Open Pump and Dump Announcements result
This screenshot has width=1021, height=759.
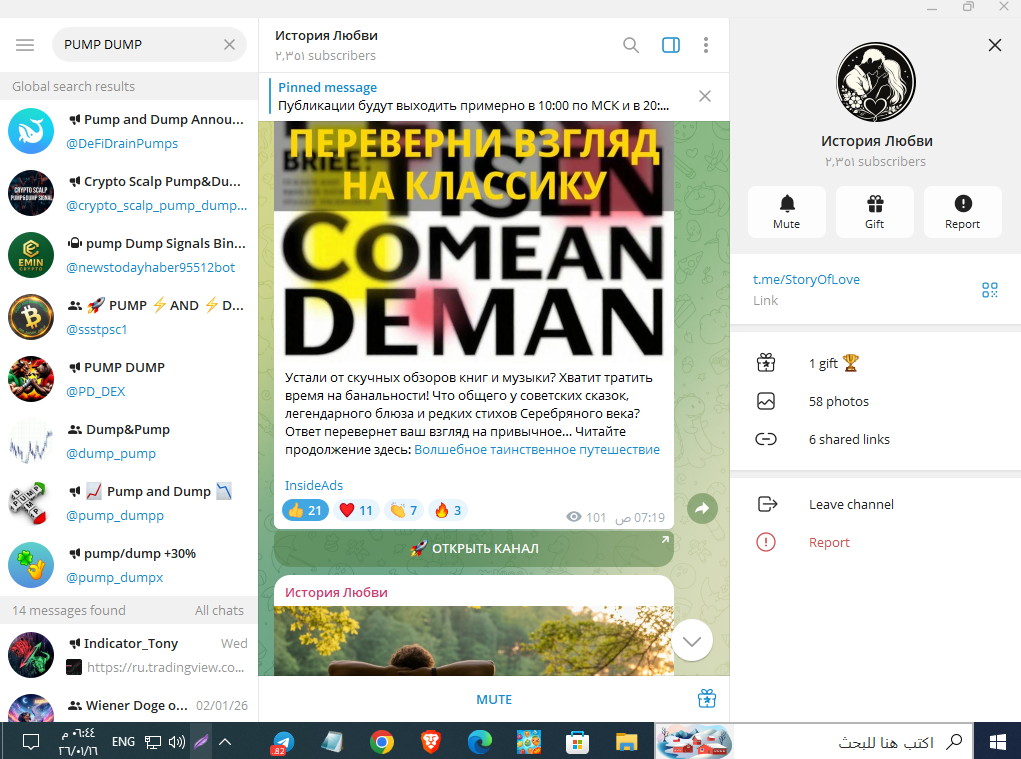(129, 131)
